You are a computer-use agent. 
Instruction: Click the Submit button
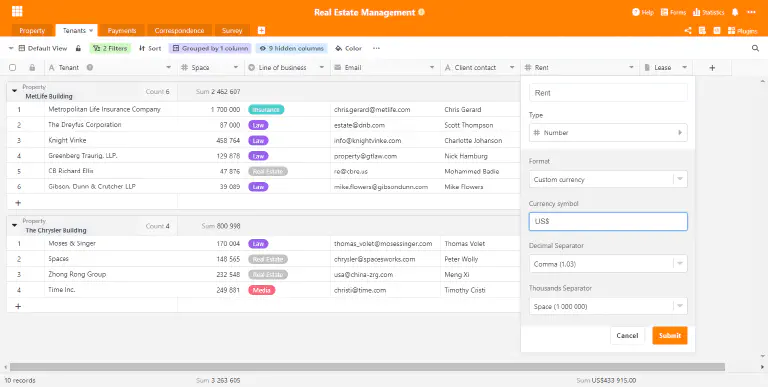coord(670,336)
